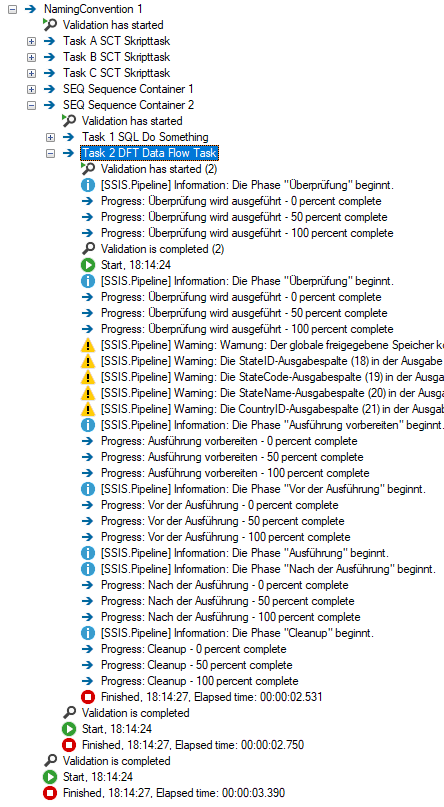Expand SEQ Sequence Container 1 node

(31, 89)
